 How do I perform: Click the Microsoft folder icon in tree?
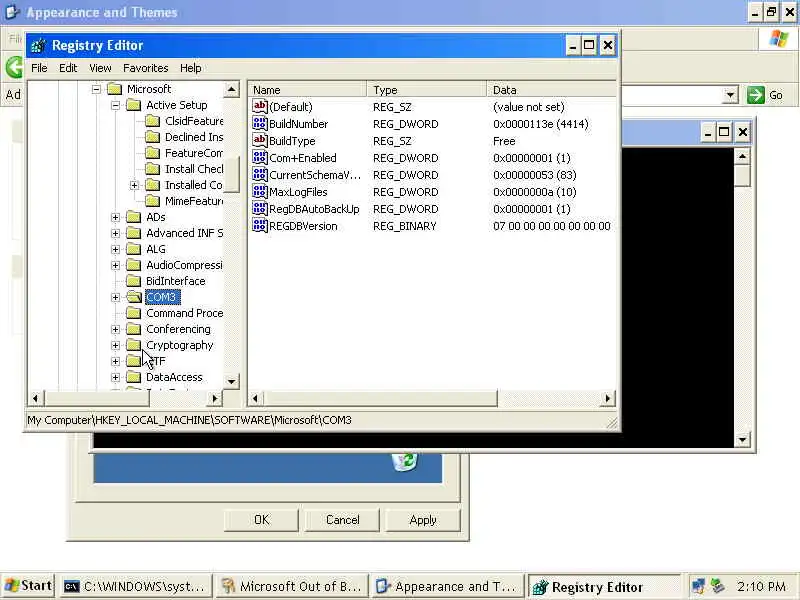(x=115, y=89)
